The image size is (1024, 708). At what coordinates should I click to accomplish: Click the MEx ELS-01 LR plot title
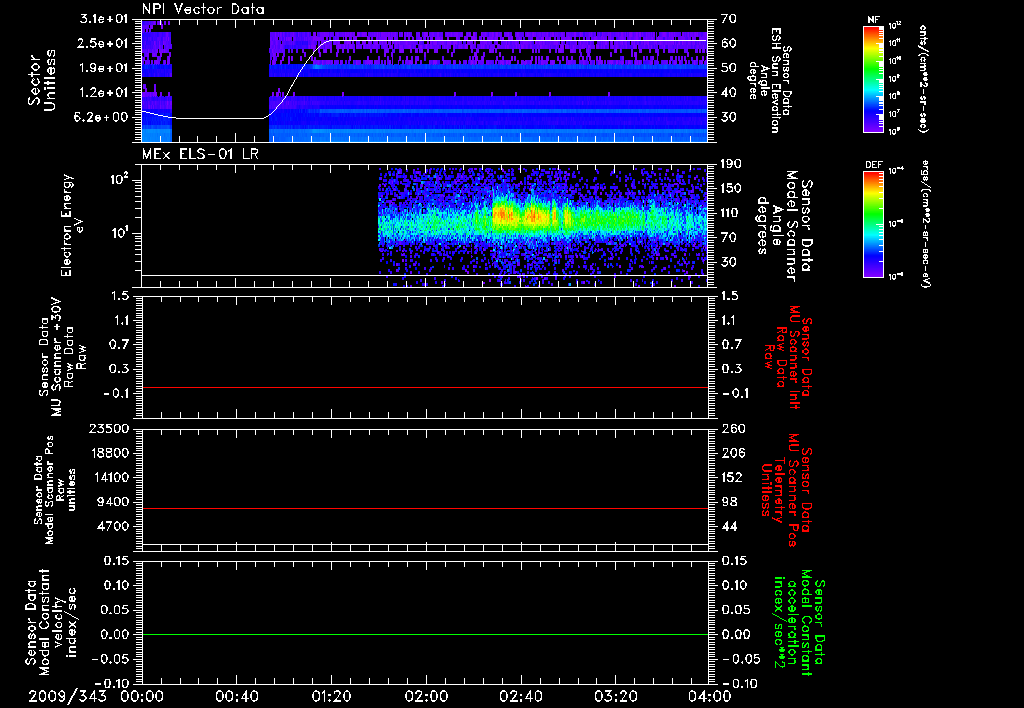point(200,155)
